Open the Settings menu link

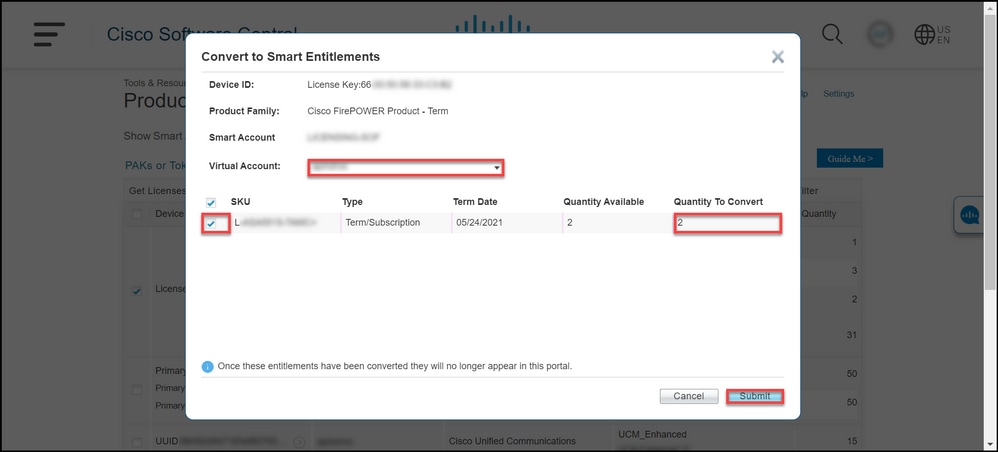[x=838, y=94]
